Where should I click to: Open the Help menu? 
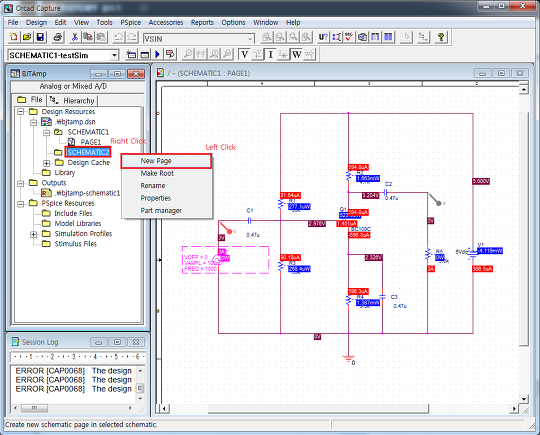[x=293, y=22]
